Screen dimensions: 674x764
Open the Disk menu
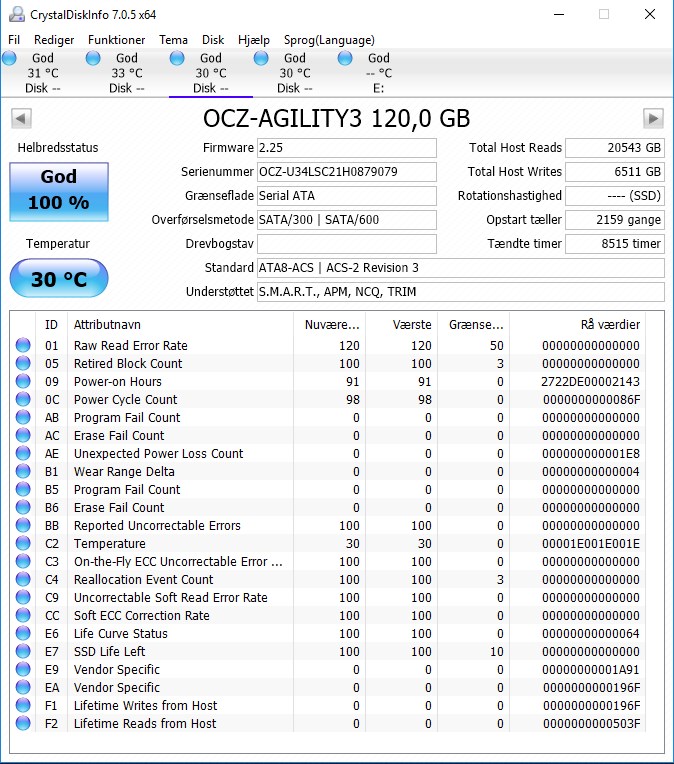point(213,40)
